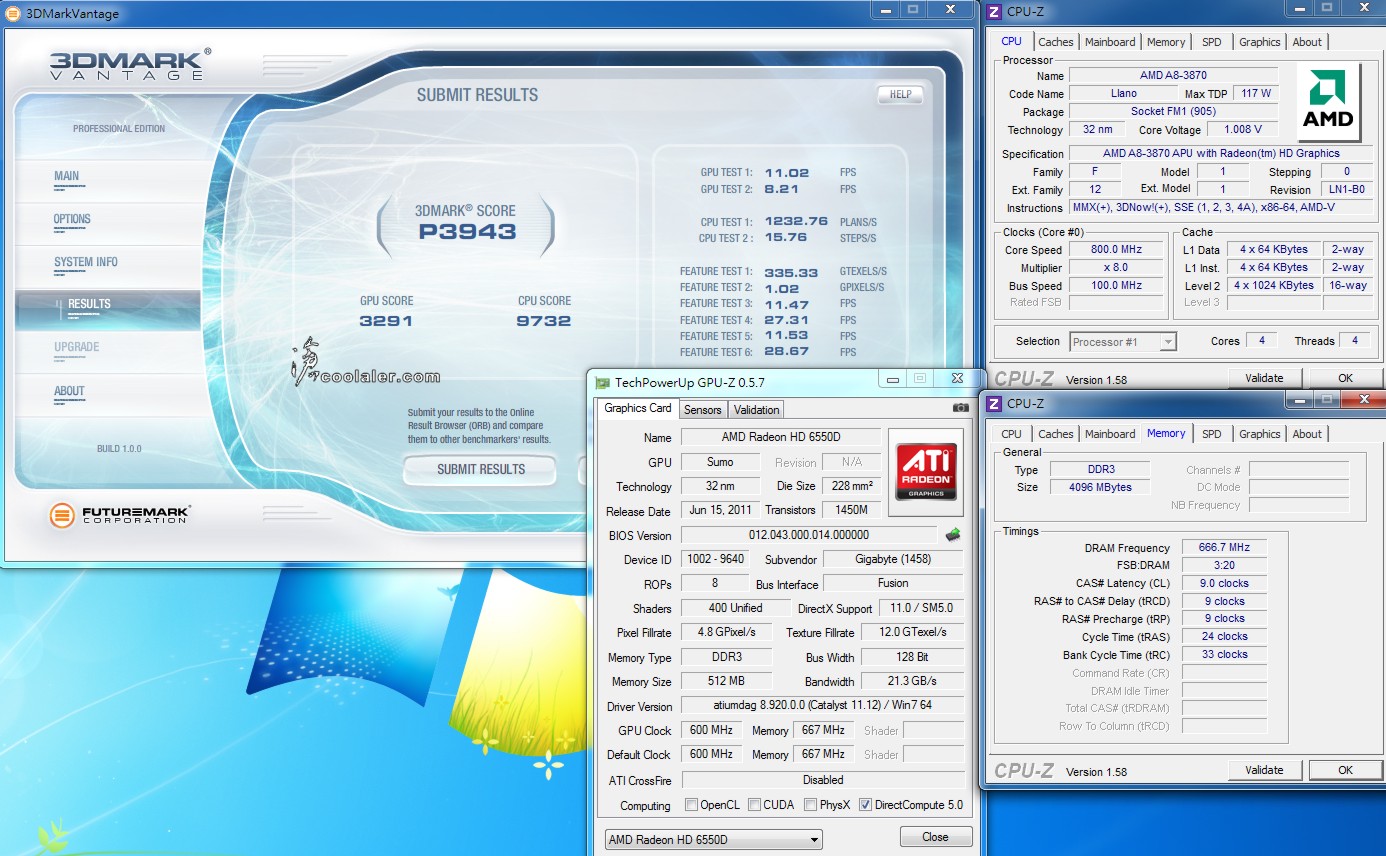Click the 3DMark score P3943

pos(467,232)
